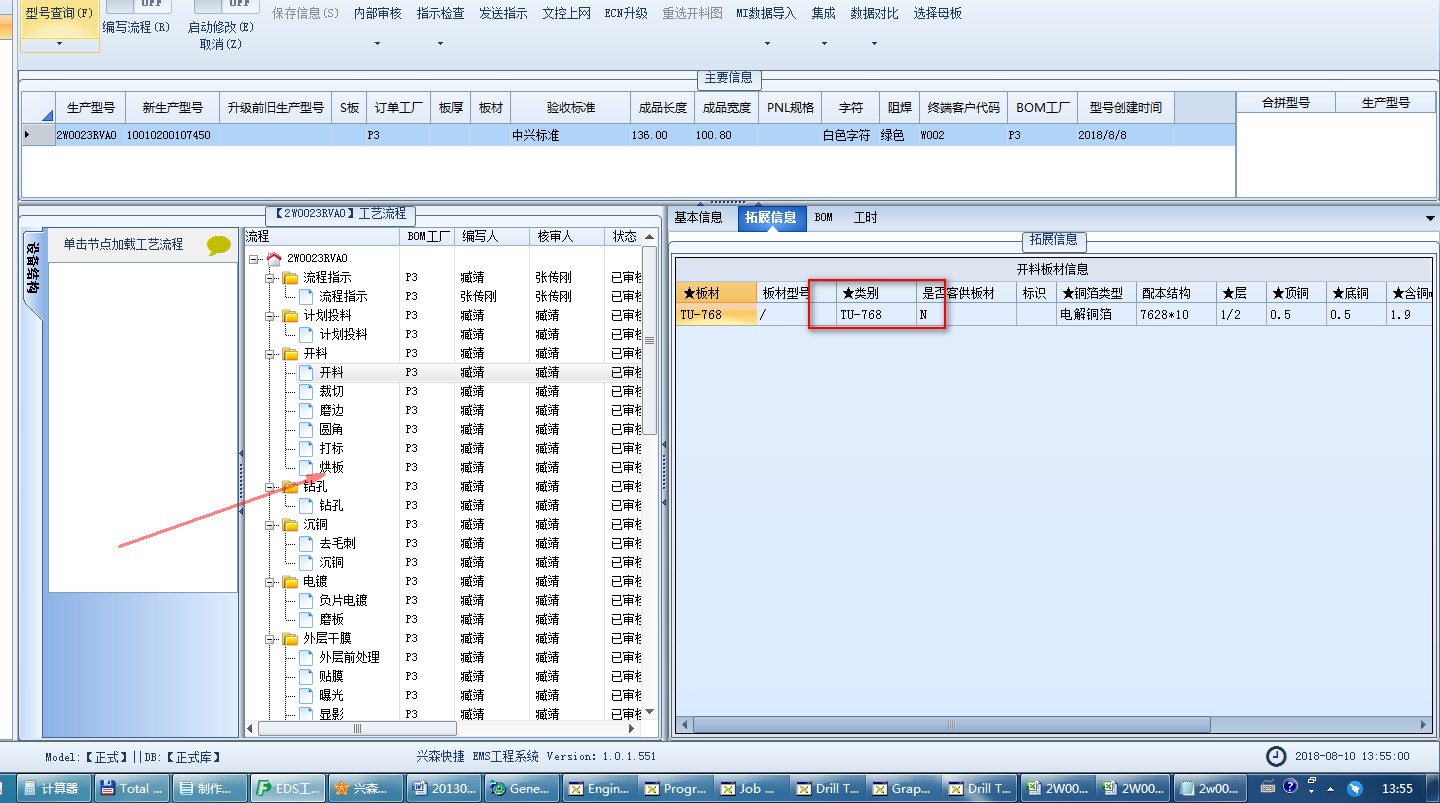Click the document icon of 打标 step
Image resolution: width=1440 pixels, height=803 pixels.
(307, 448)
